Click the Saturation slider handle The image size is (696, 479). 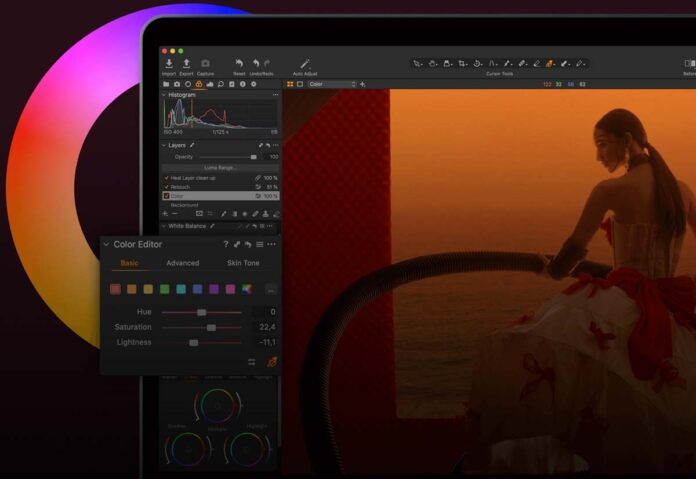coord(211,327)
